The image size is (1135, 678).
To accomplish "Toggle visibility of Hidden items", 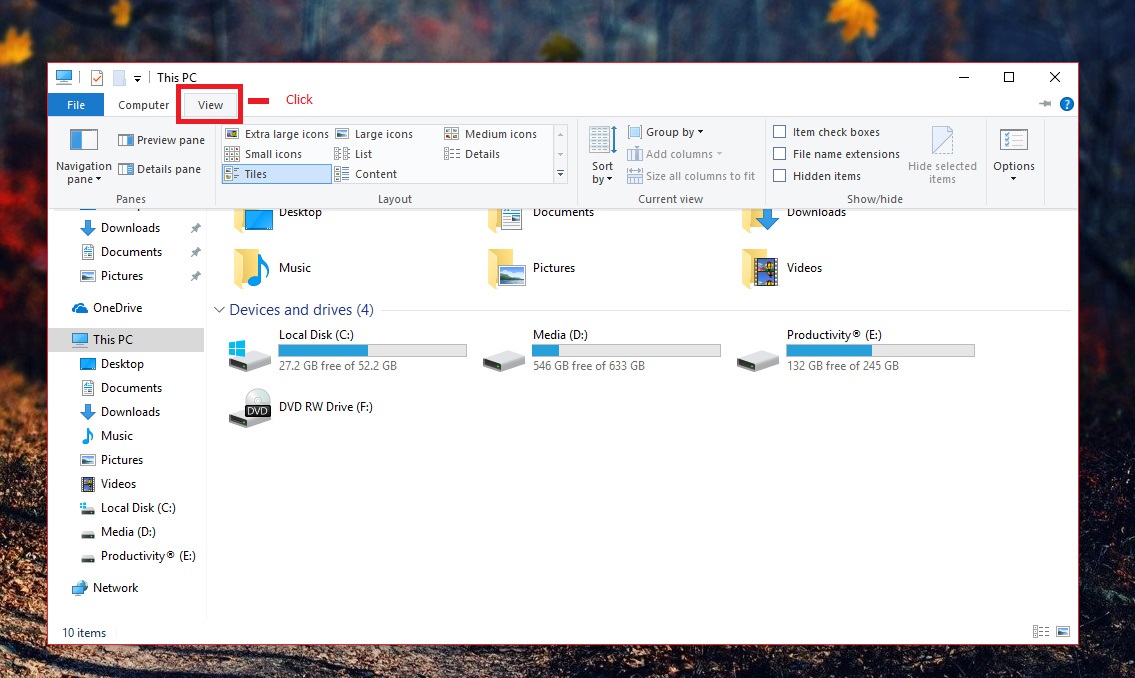I will pyautogui.click(x=779, y=175).
